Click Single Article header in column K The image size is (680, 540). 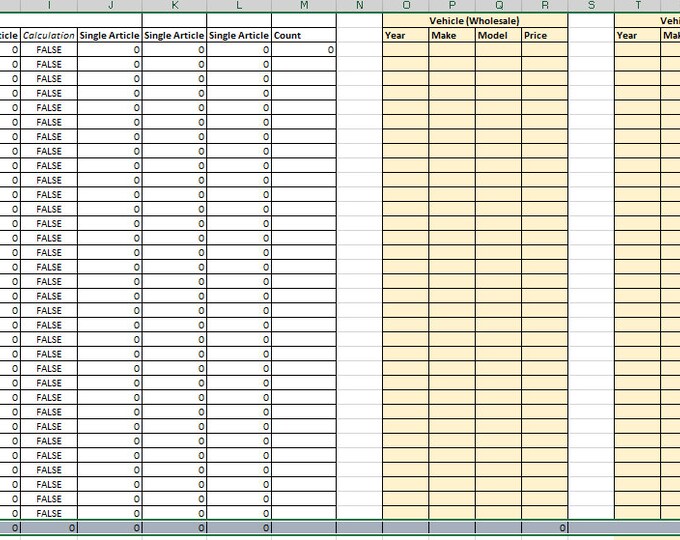(x=174, y=35)
